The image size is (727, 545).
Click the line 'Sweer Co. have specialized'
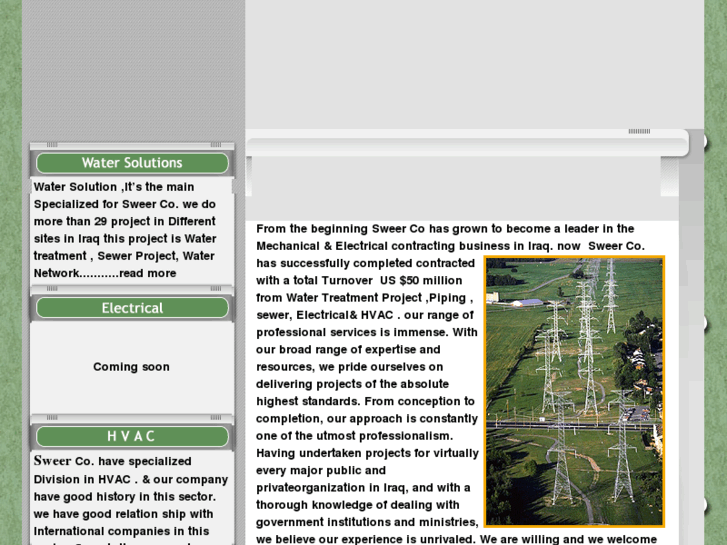[113, 461]
